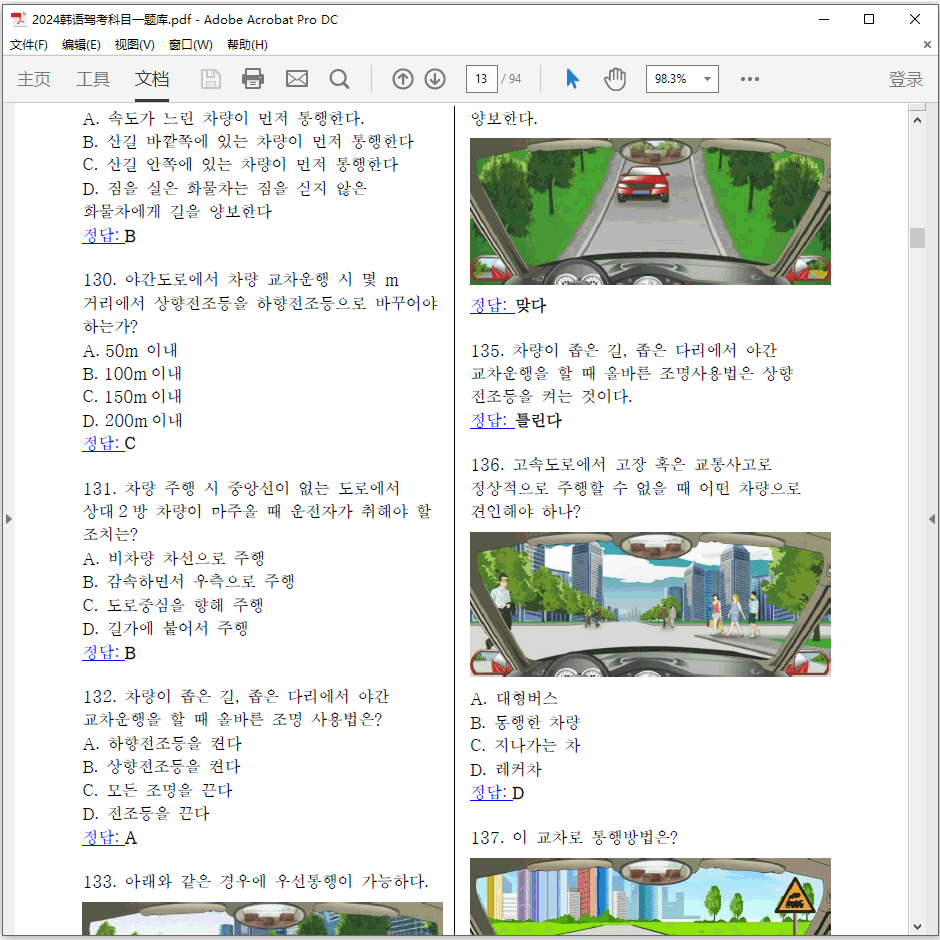This screenshot has height=940, width=940.
Task: Activate the Hand pan tool
Action: tap(614, 79)
